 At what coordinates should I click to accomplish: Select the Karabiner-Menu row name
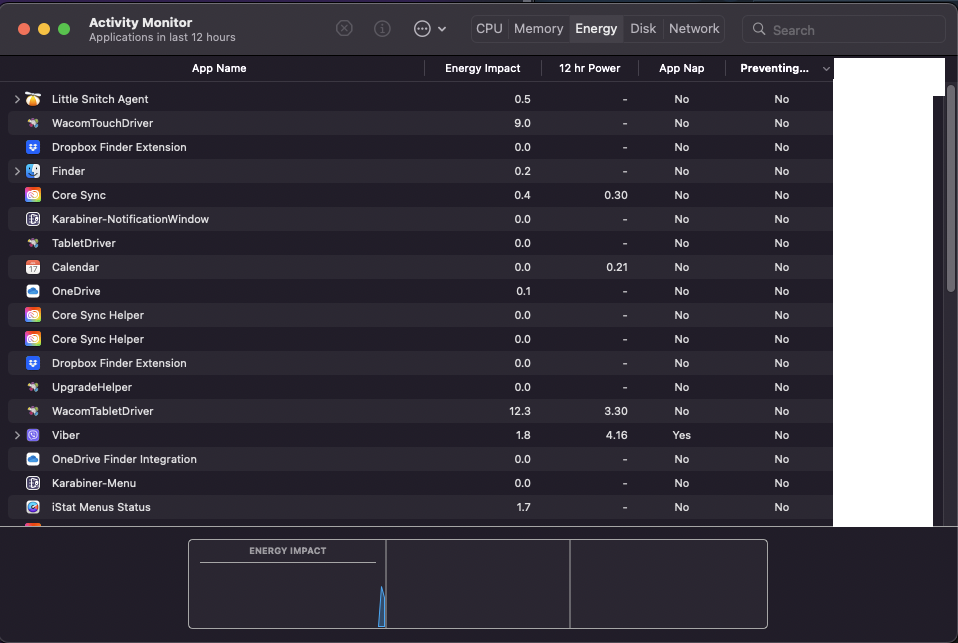[x=94, y=483]
